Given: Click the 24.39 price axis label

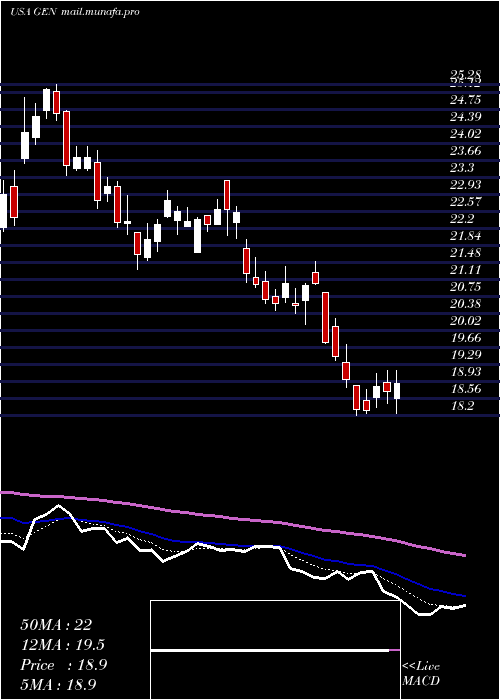Looking at the screenshot, I should click(466, 117).
